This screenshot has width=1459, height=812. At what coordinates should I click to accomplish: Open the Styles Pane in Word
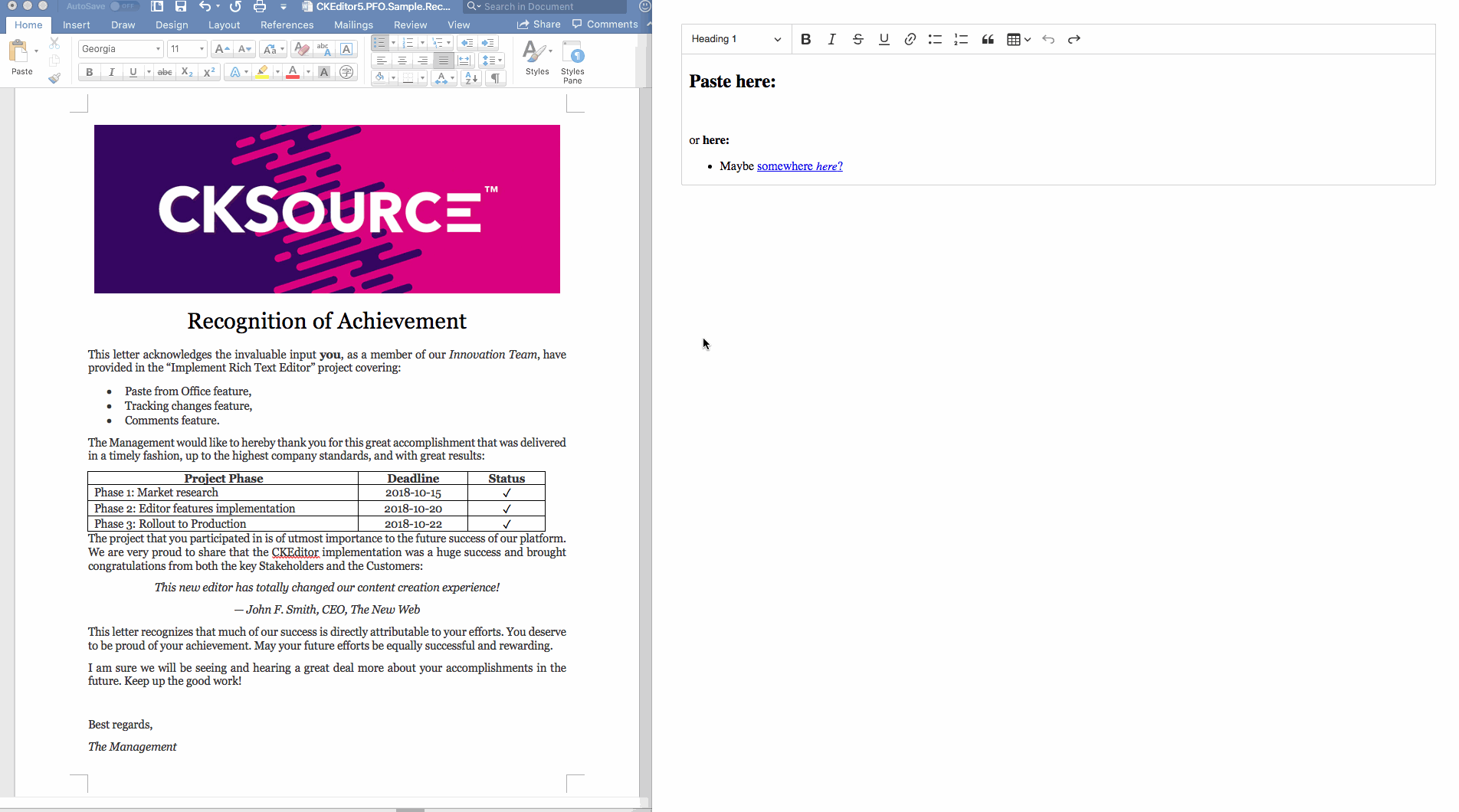(572, 61)
